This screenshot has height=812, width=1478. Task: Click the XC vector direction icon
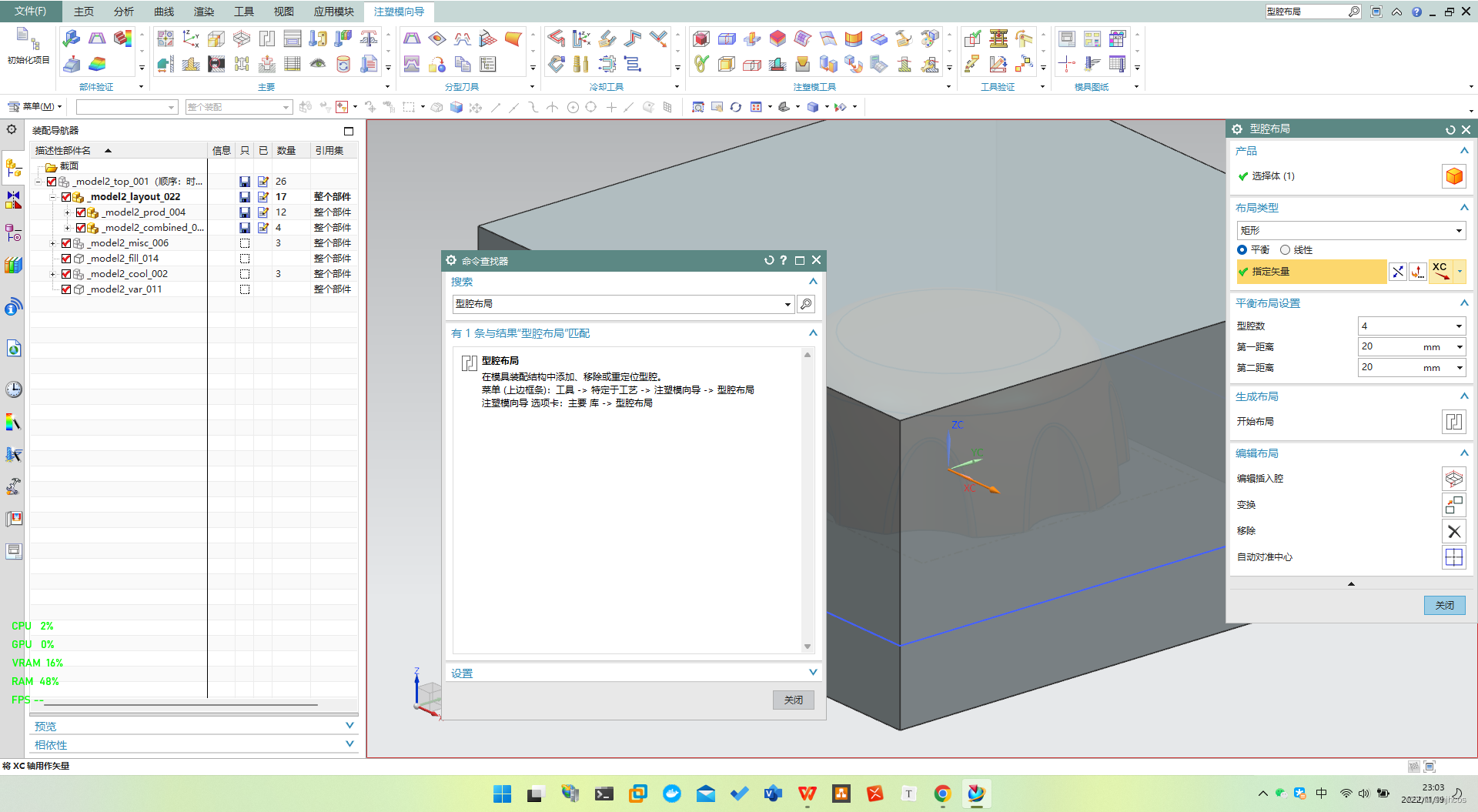(1440, 272)
